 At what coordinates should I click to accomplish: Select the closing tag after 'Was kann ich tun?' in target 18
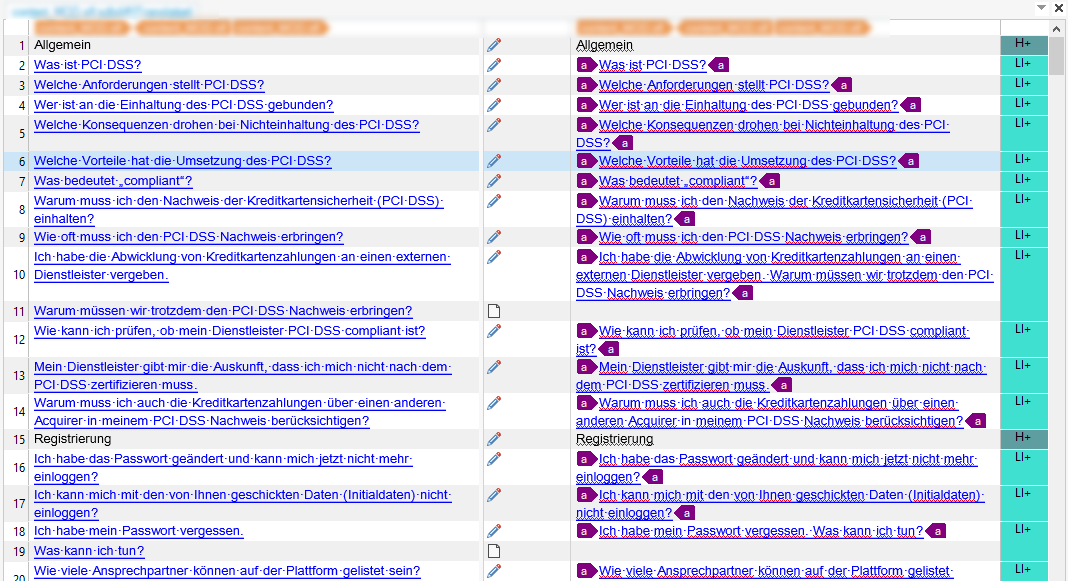tap(937, 531)
